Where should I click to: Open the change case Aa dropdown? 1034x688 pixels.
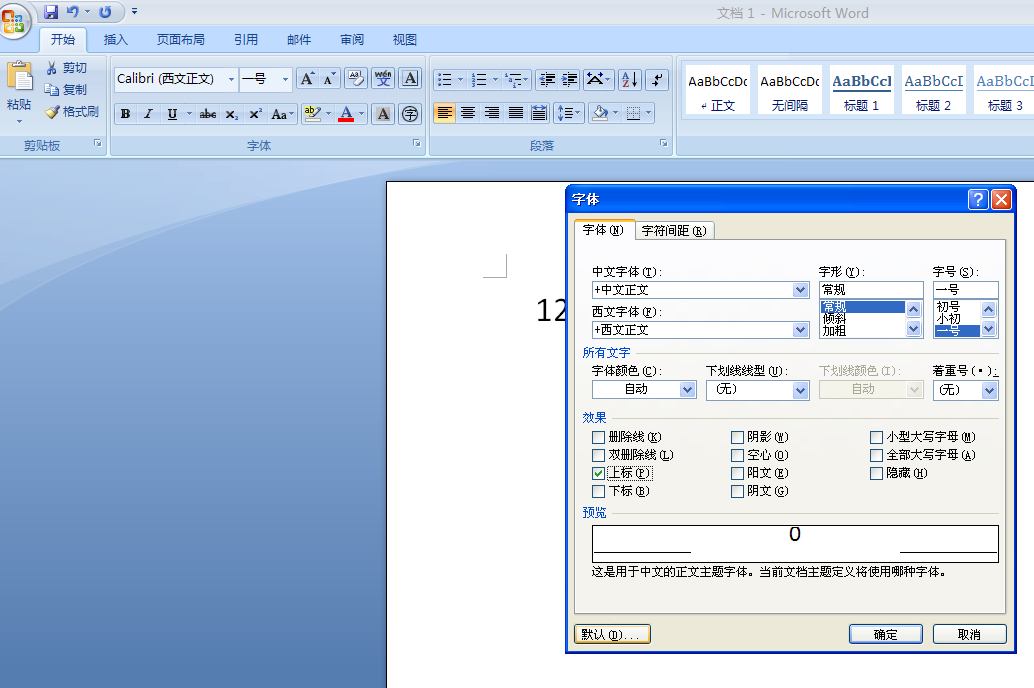pyautogui.click(x=282, y=114)
